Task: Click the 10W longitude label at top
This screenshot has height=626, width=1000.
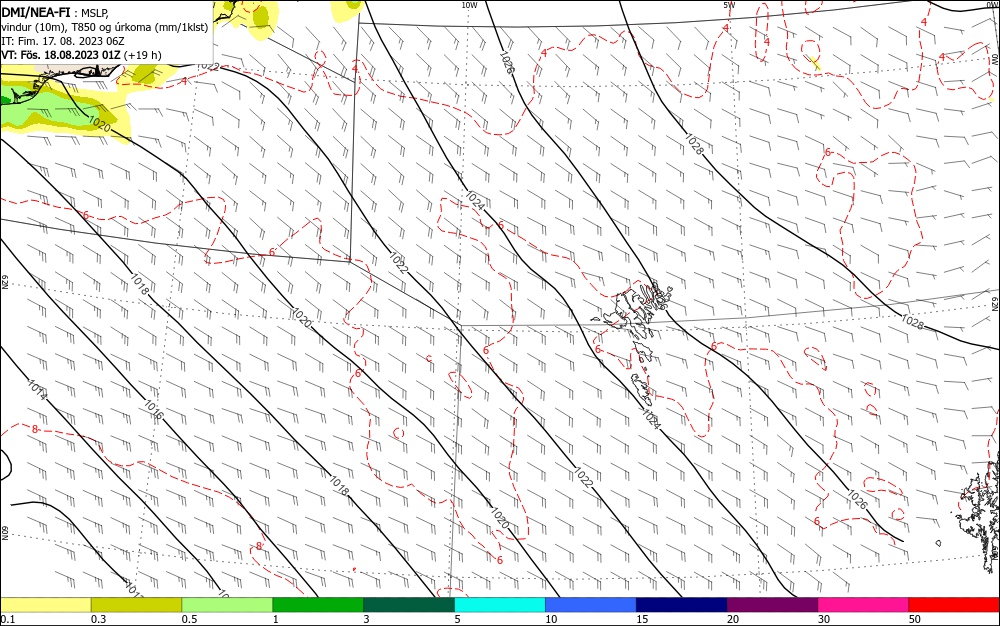Action: tap(469, 5)
